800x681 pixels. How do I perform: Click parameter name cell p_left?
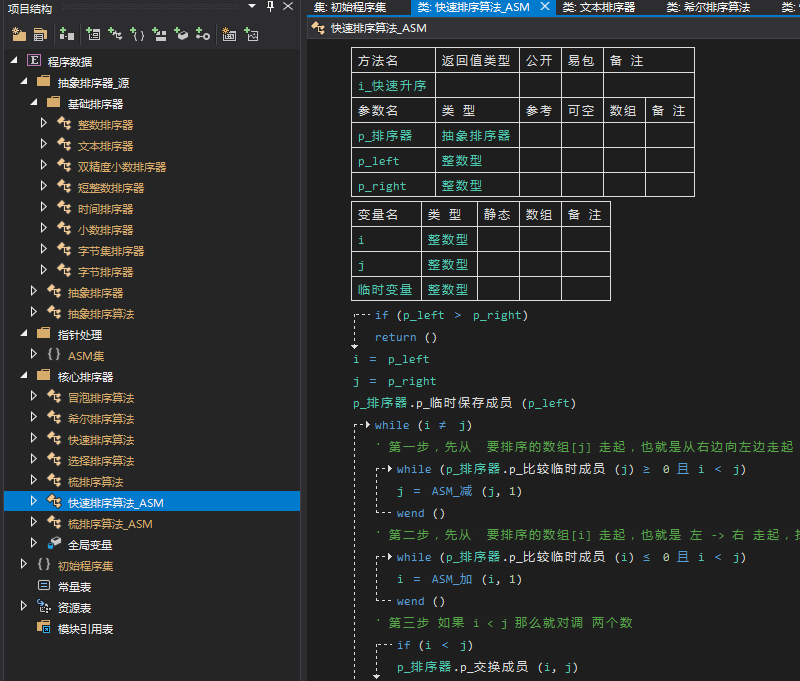(393, 161)
